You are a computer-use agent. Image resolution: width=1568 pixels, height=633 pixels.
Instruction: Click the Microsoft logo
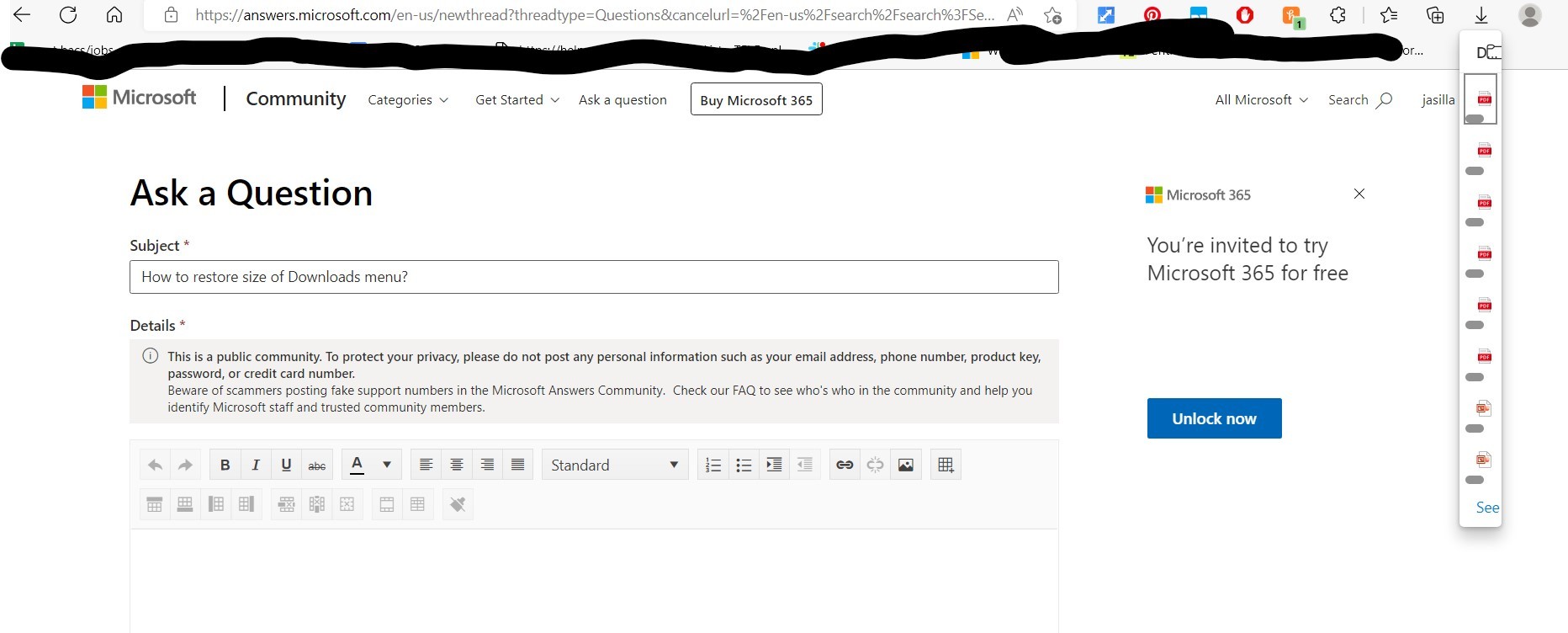(x=139, y=97)
